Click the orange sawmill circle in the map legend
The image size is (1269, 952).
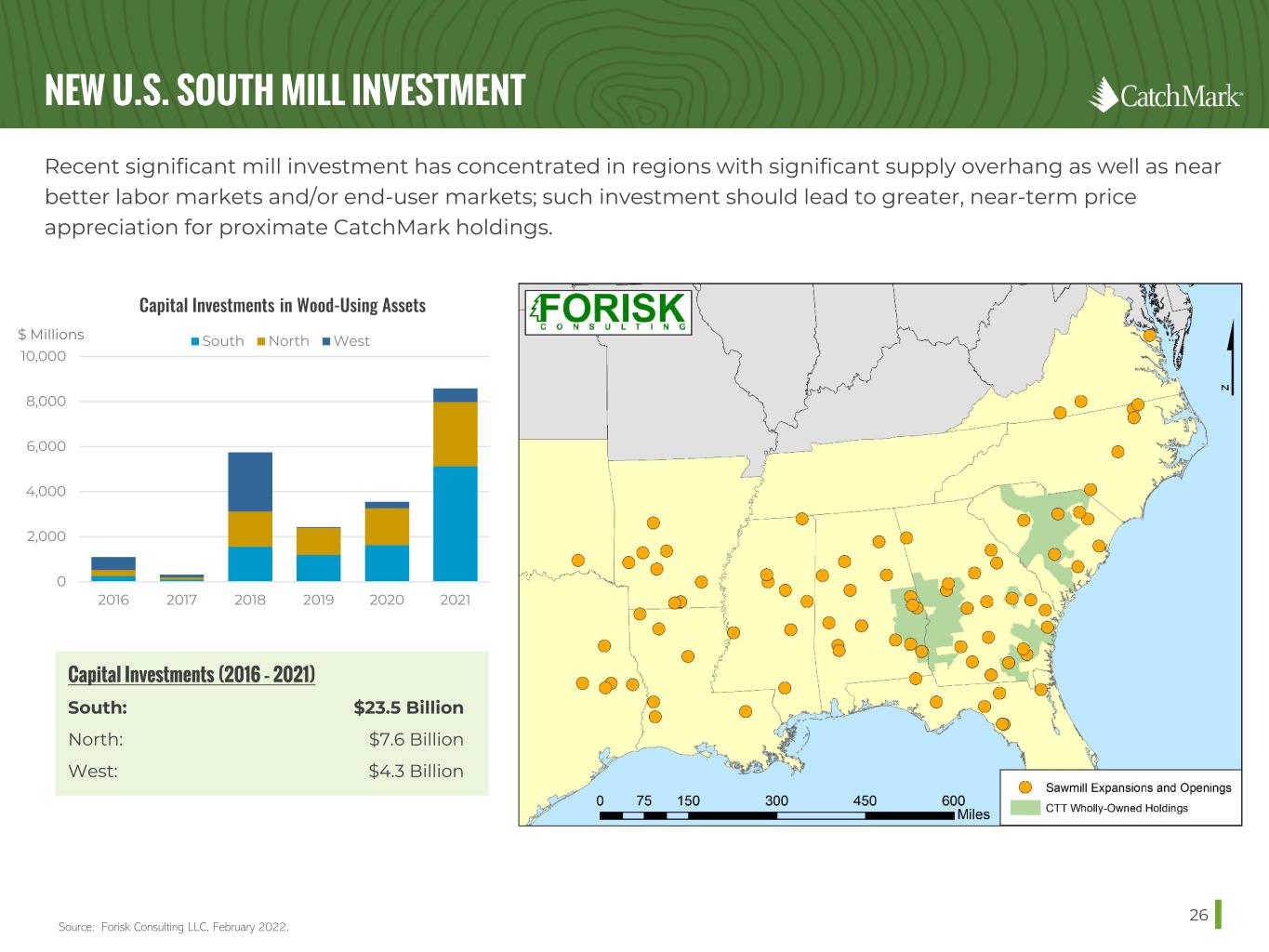coord(1025,787)
